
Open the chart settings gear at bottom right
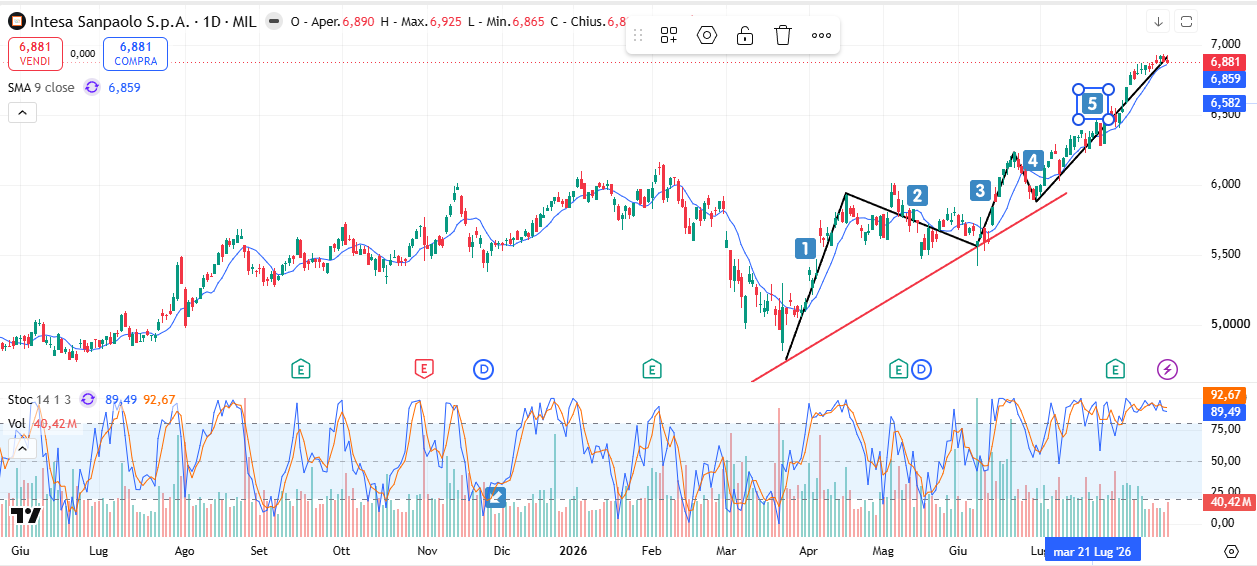coord(1231,551)
